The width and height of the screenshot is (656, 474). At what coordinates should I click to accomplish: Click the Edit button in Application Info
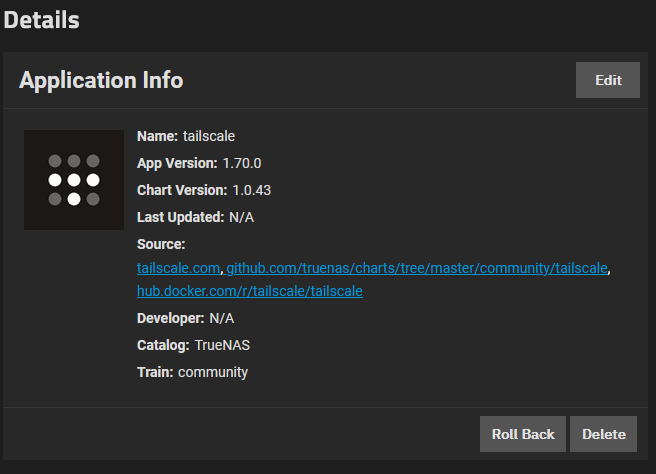(x=607, y=80)
